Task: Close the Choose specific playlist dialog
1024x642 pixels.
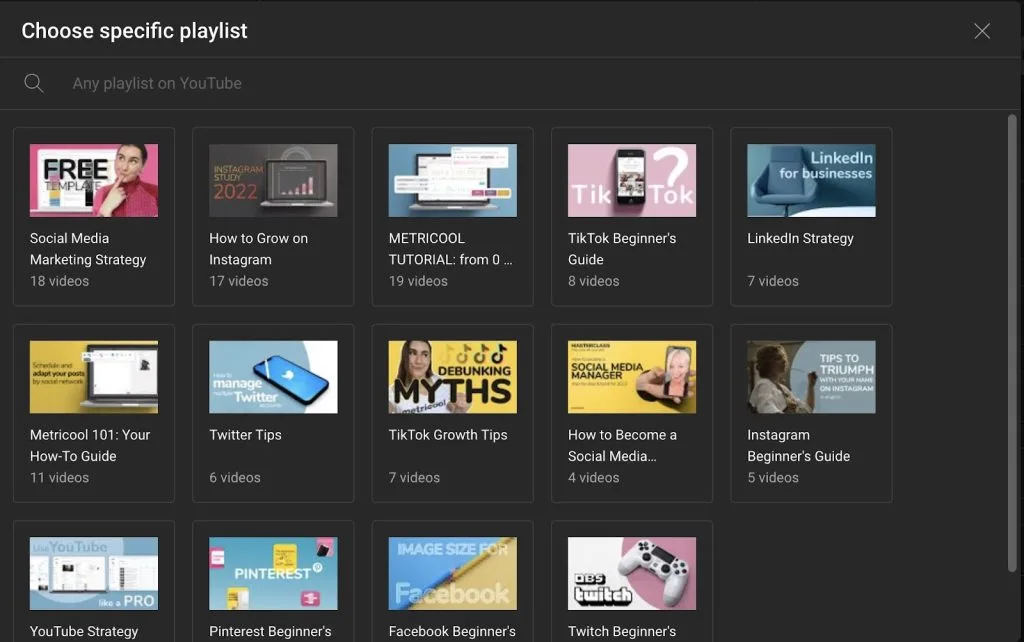Action: 982,31
